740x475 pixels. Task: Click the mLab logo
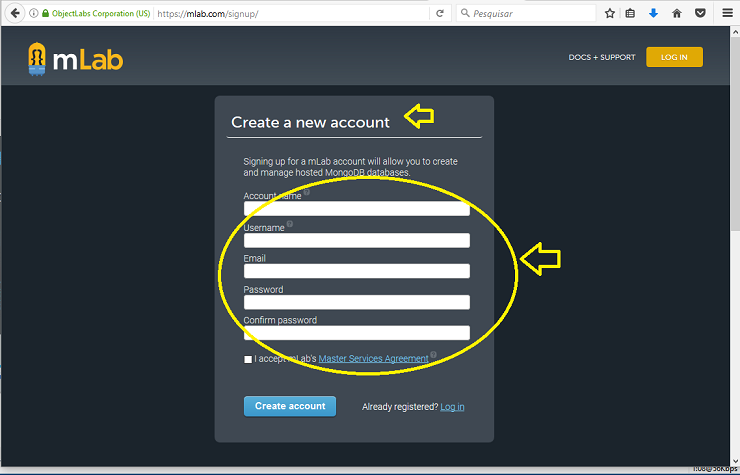tap(76, 59)
